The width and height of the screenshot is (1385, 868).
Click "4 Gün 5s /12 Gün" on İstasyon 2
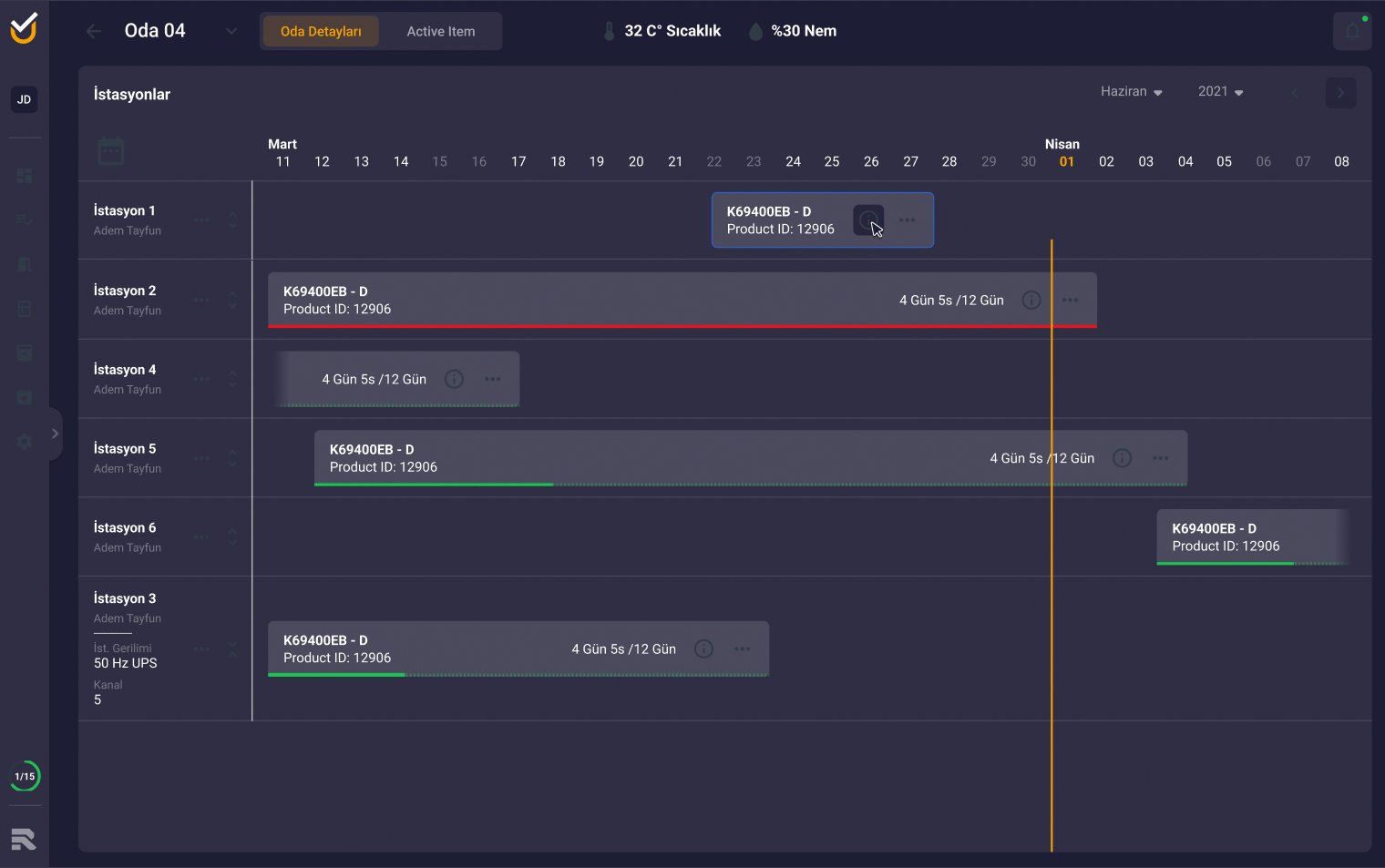click(x=951, y=301)
